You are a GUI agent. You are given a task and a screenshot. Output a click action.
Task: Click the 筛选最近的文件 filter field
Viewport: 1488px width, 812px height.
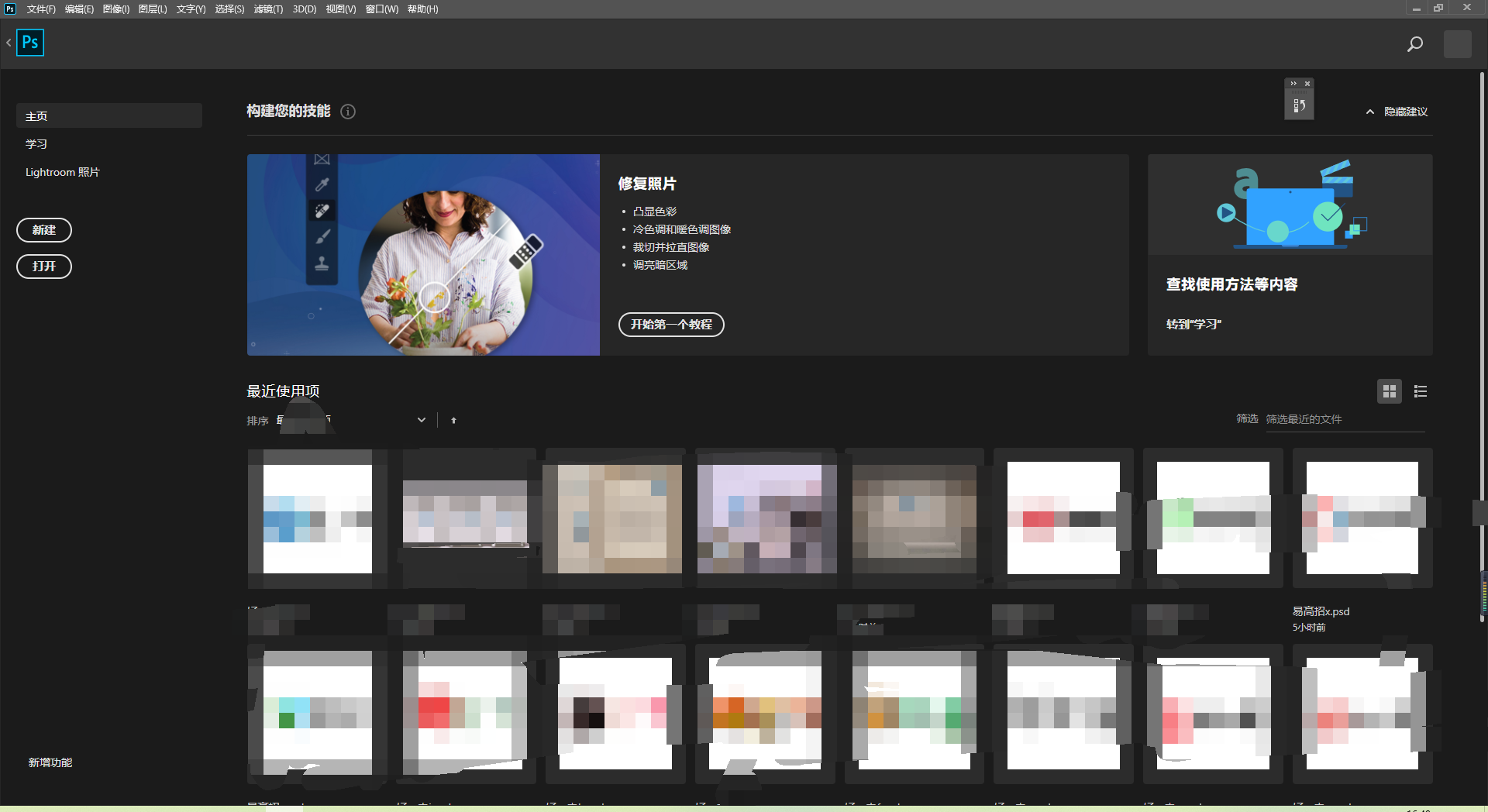coord(1345,419)
